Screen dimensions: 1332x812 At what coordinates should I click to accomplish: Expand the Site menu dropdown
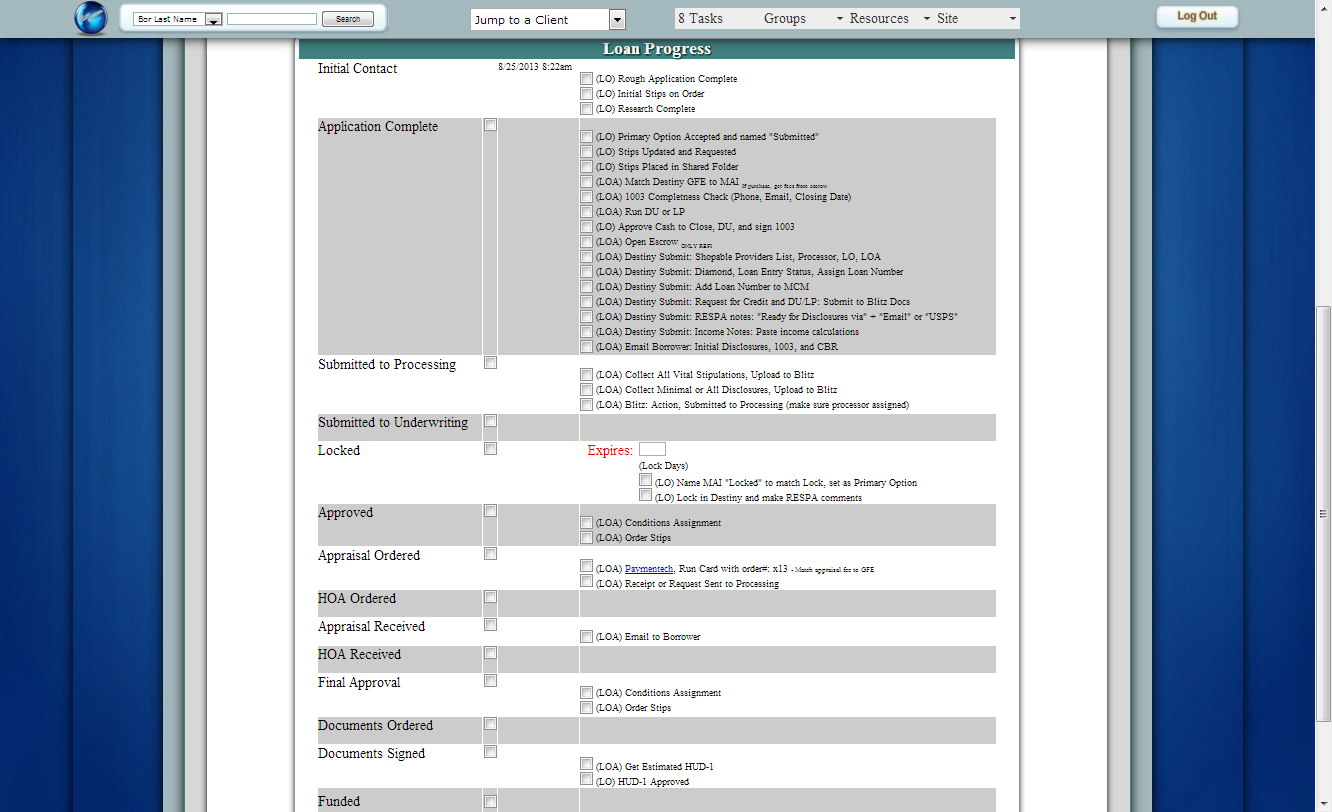click(1012, 19)
